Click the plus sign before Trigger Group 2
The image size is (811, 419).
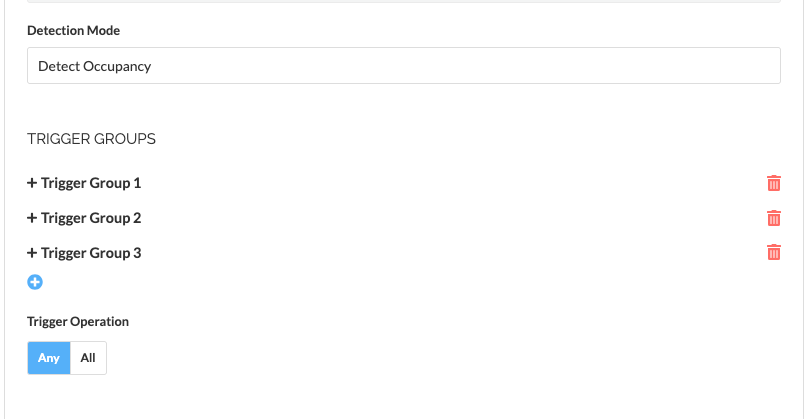click(x=32, y=218)
